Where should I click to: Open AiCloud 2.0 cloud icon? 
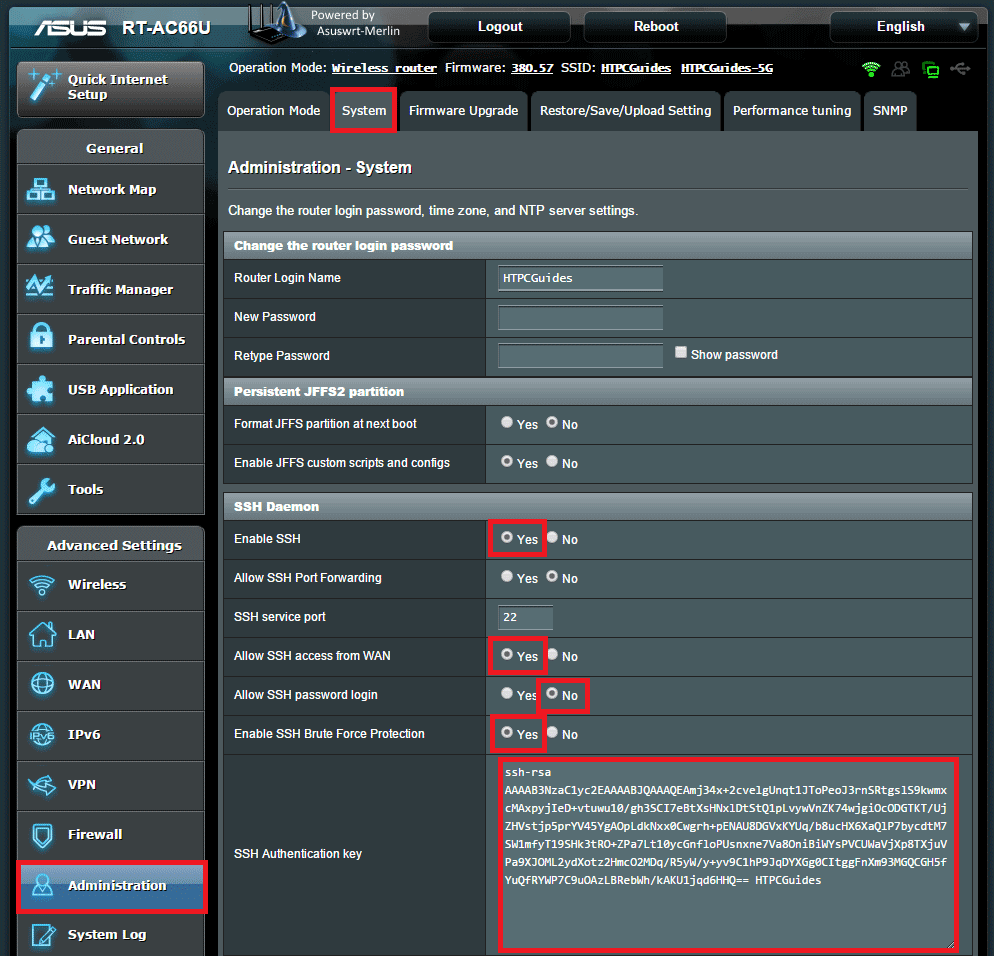point(42,439)
